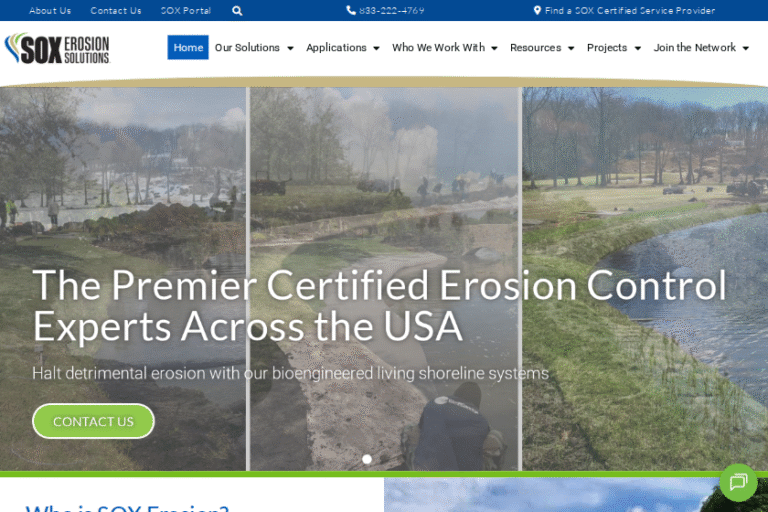This screenshot has height=512, width=768.
Task: Click the search magnifier icon
Action: tap(237, 11)
